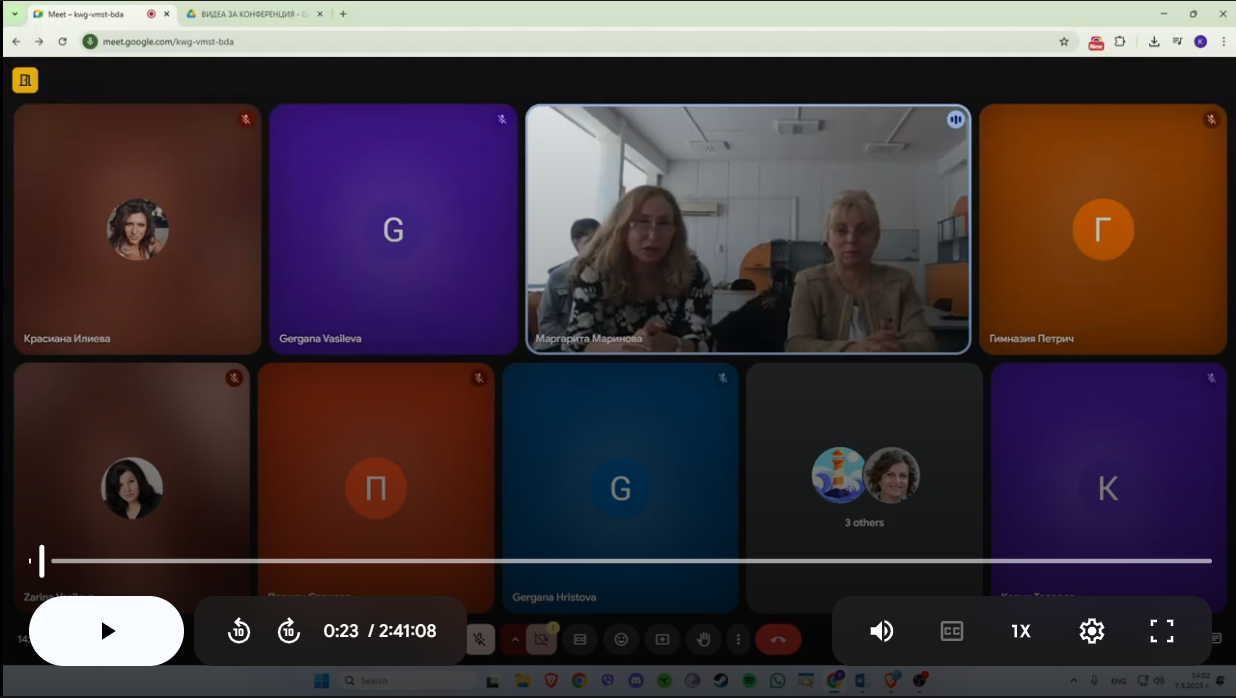Viewport: 1236px width, 698px height.
Task: Click Маргарита Маринова video tile
Action: (x=748, y=230)
